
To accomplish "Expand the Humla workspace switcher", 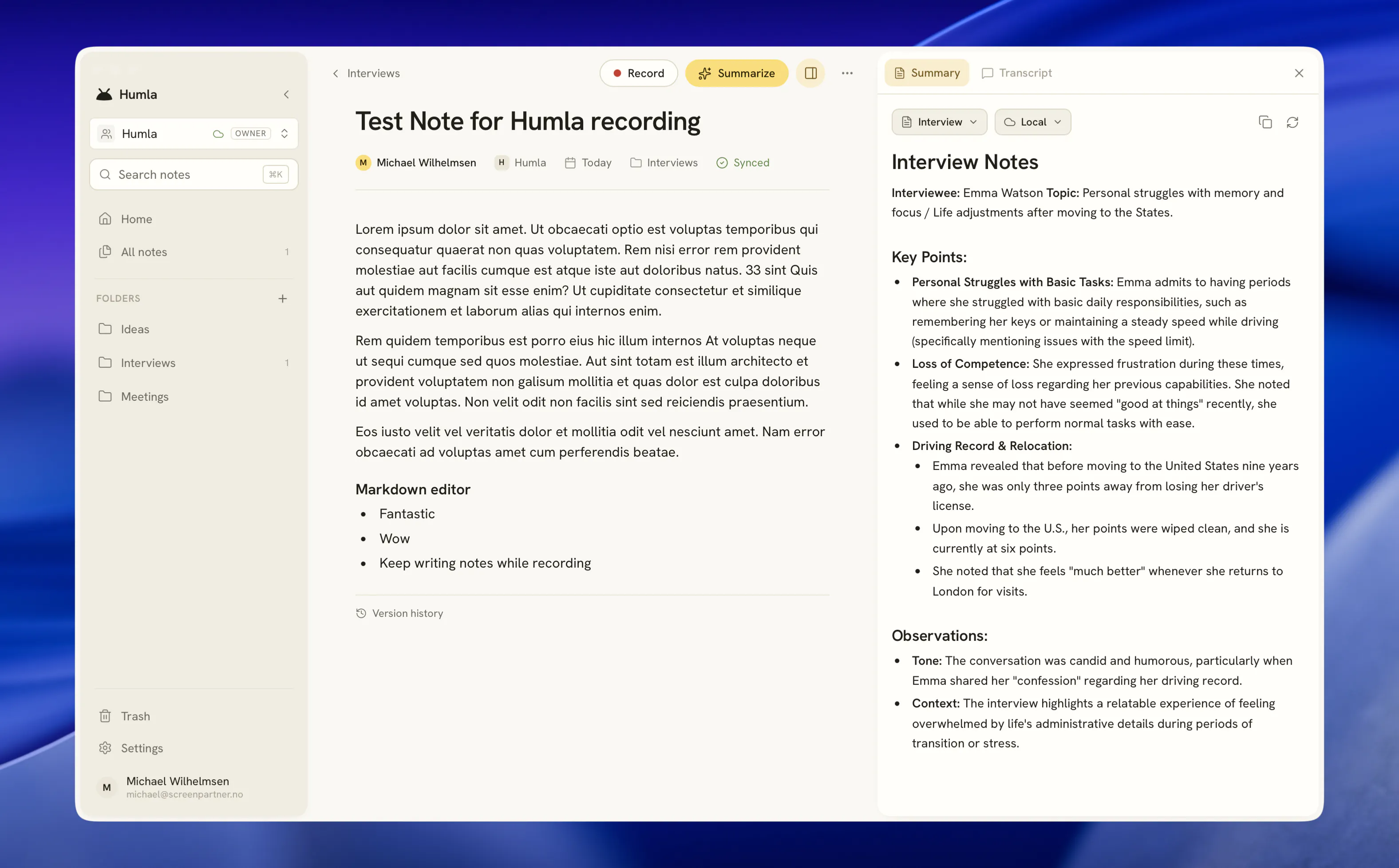I will point(194,133).
